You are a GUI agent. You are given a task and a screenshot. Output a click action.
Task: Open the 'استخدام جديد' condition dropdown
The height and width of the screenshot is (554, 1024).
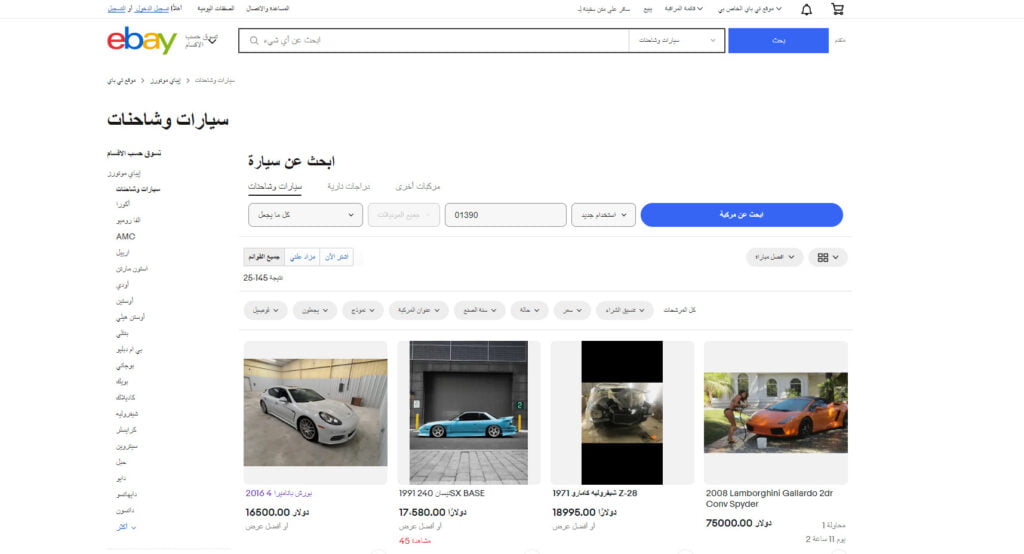tap(603, 215)
